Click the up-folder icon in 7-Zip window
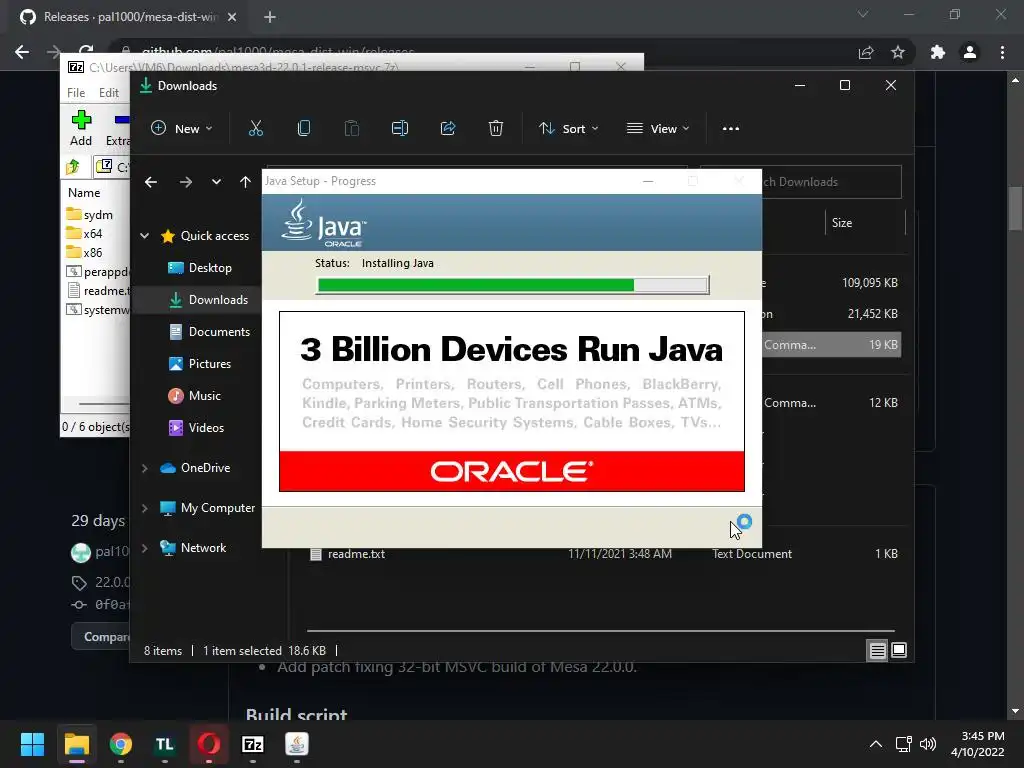The image size is (1024, 768). click(73, 167)
